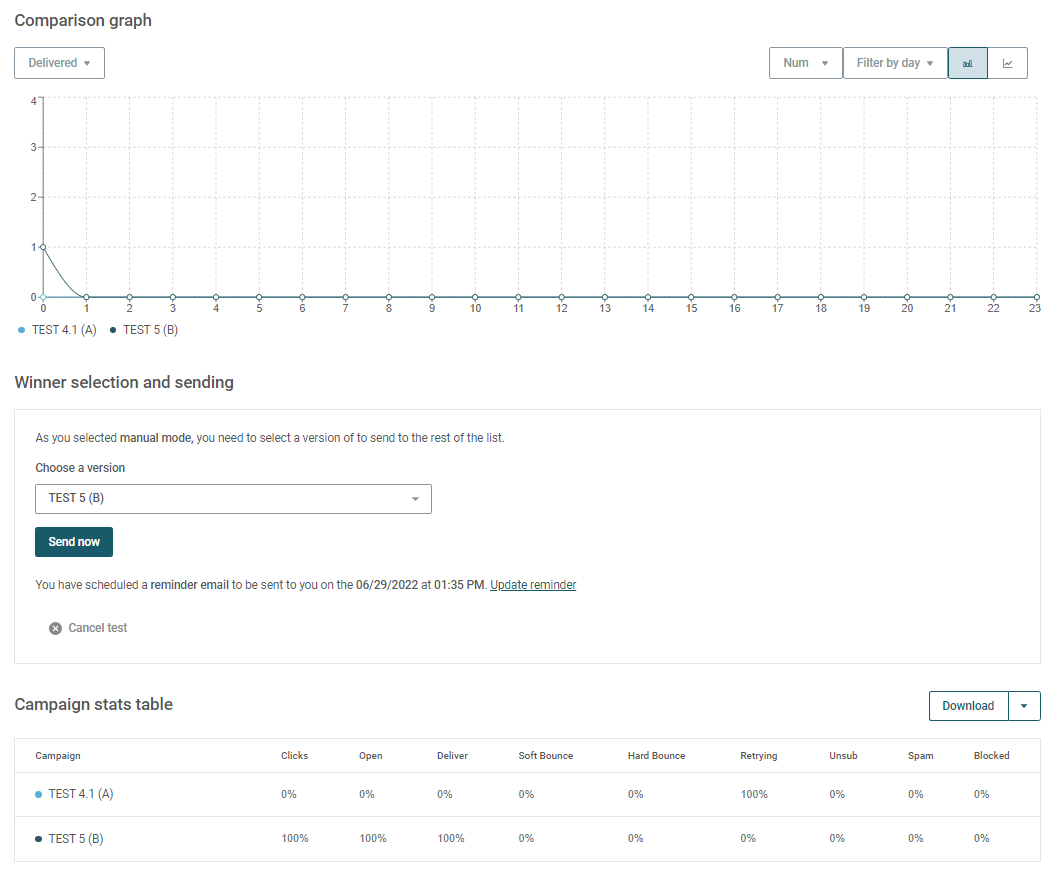Click the 100% Retrying value for TEST 4.1 (A)
The width and height of the screenshot is (1054, 874).
pos(754,795)
